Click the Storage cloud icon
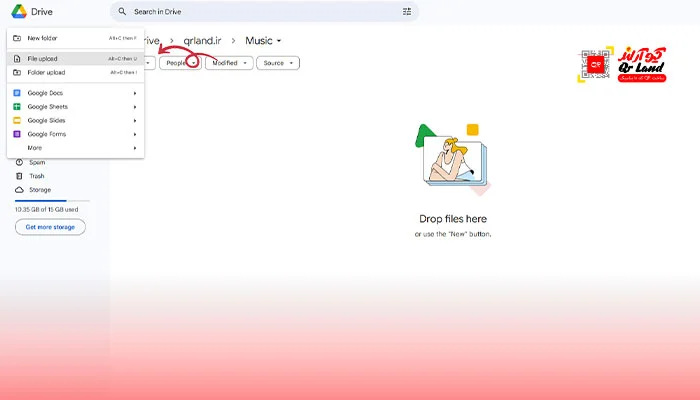 tap(19, 189)
